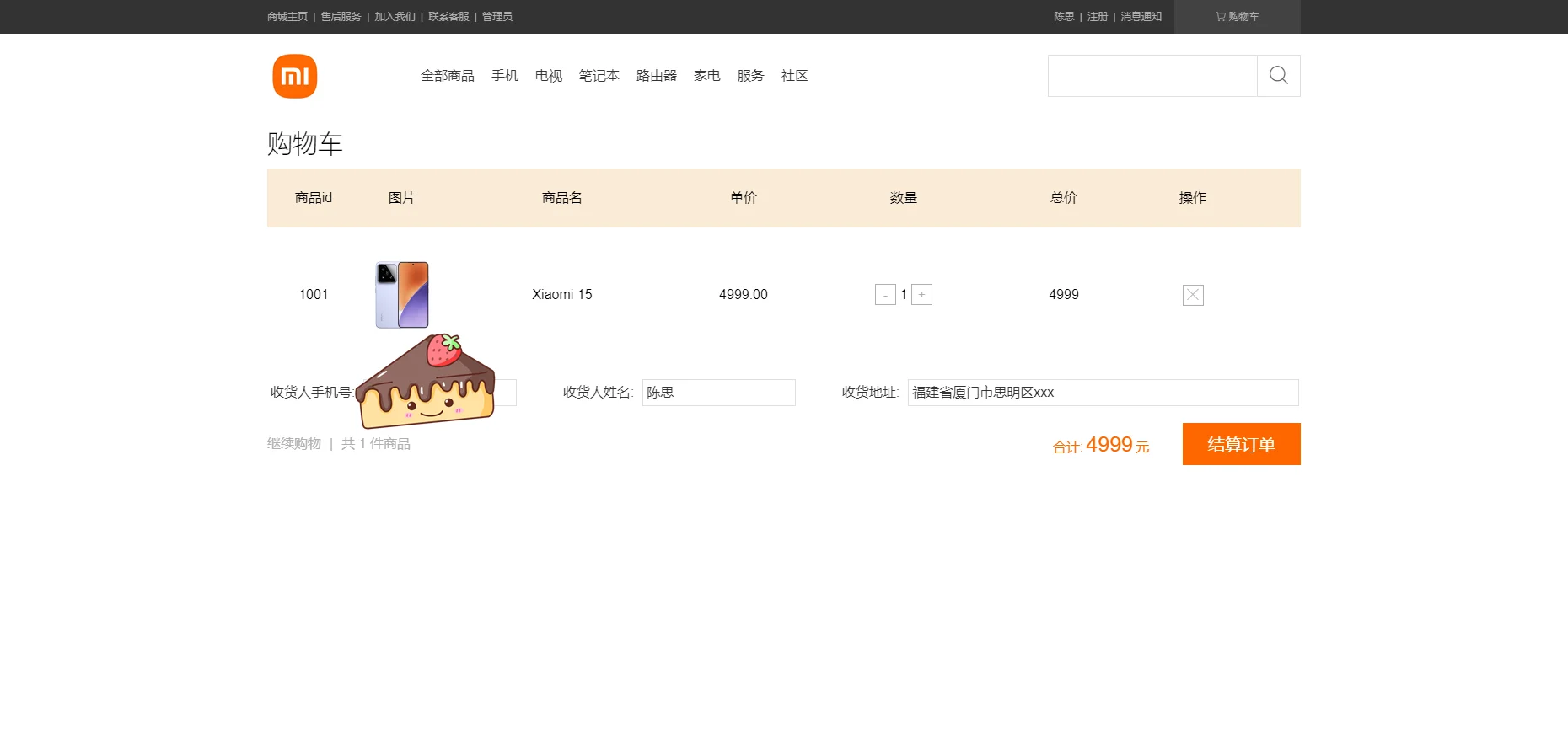Open the 管理员 link

(x=497, y=17)
